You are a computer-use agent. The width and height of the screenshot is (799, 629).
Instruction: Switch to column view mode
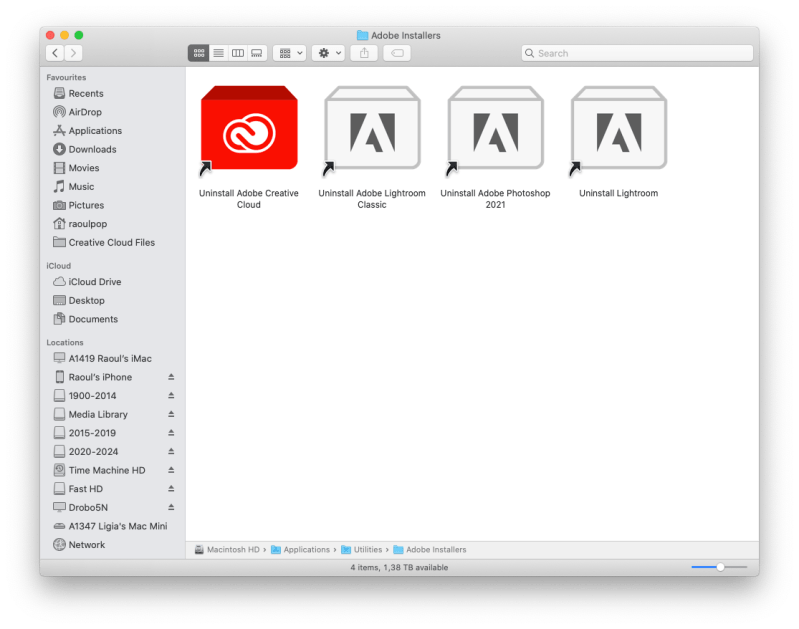pyautogui.click(x=237, y=53)
